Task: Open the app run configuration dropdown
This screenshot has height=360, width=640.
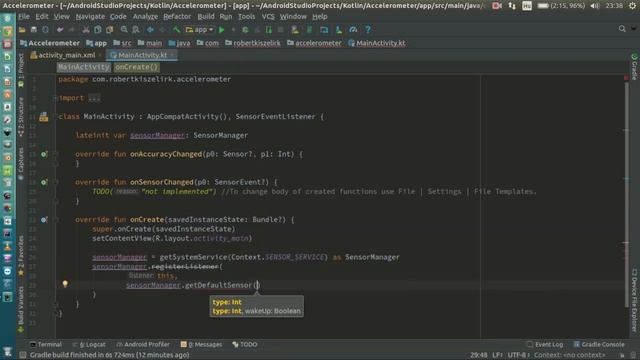Action: click(x=200, y=30)
